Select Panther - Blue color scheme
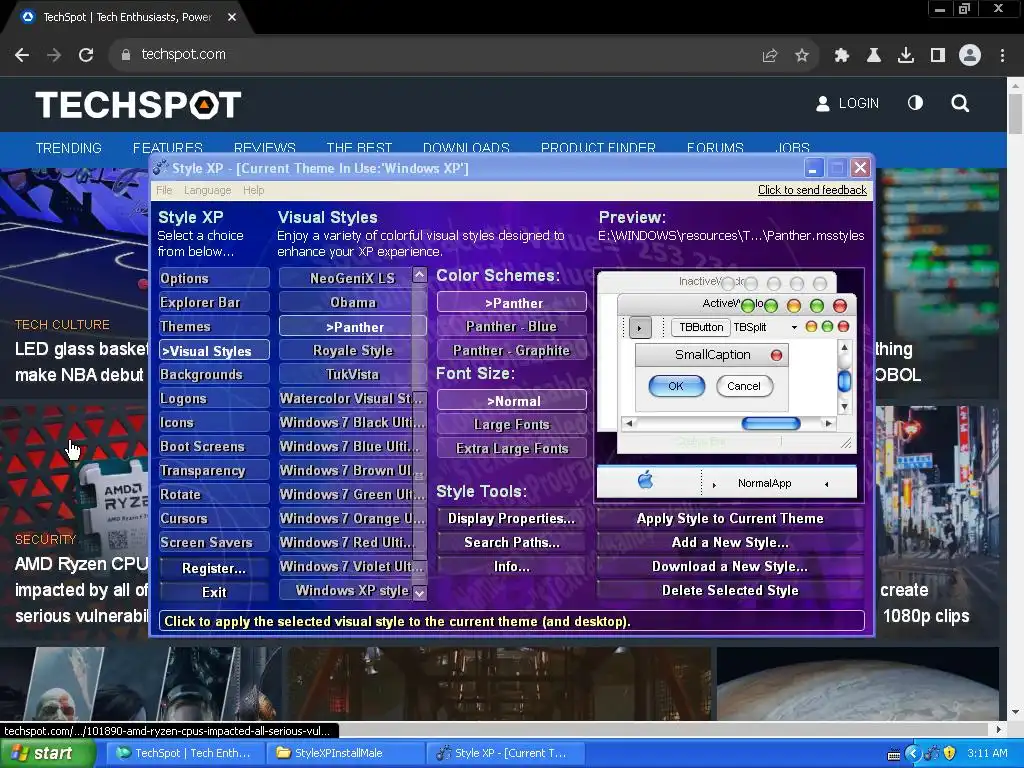 (x=511, y=327)
